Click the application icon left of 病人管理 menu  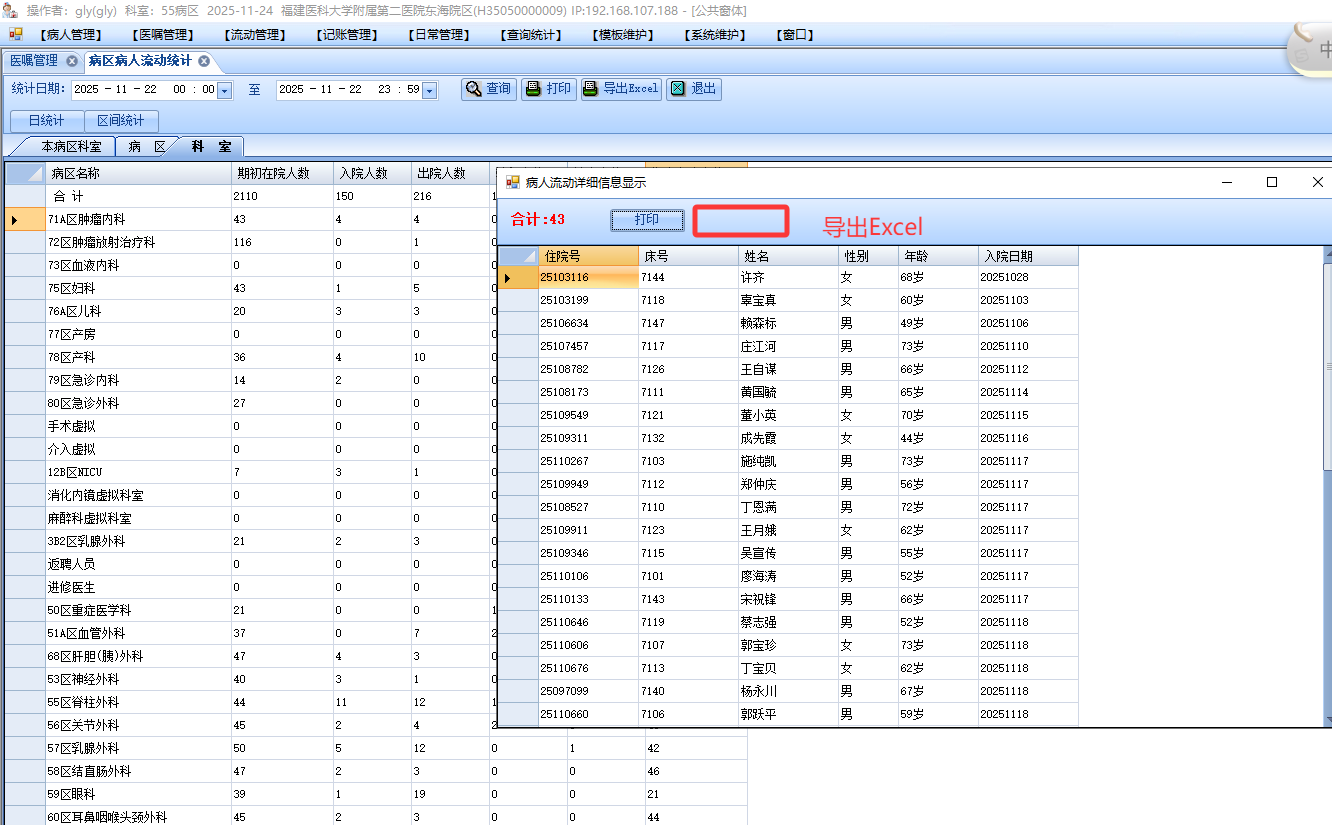[16, 35]
